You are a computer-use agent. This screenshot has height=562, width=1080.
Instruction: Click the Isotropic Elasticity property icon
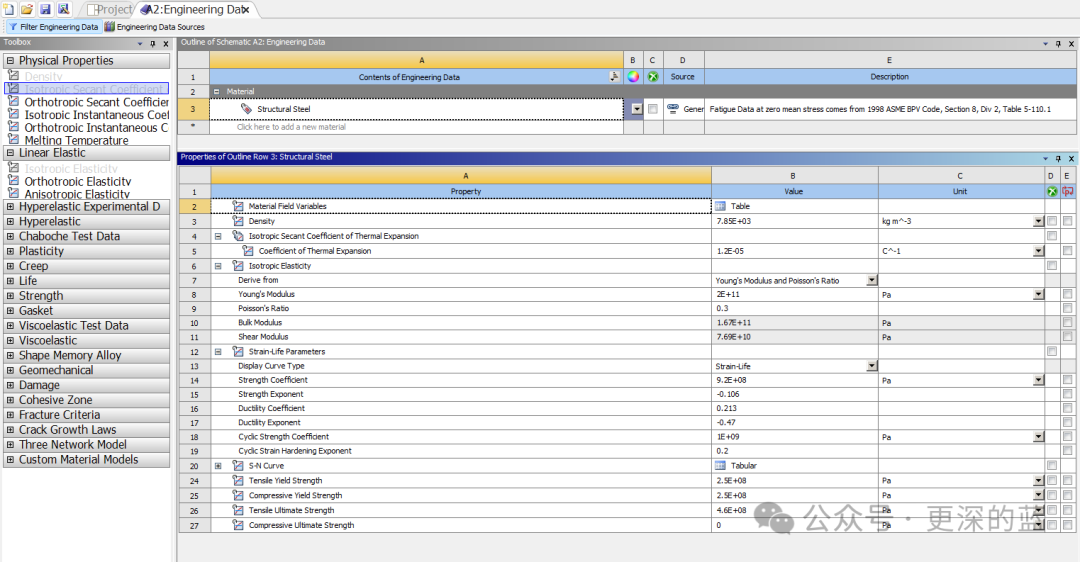click(x=238, y=266)
